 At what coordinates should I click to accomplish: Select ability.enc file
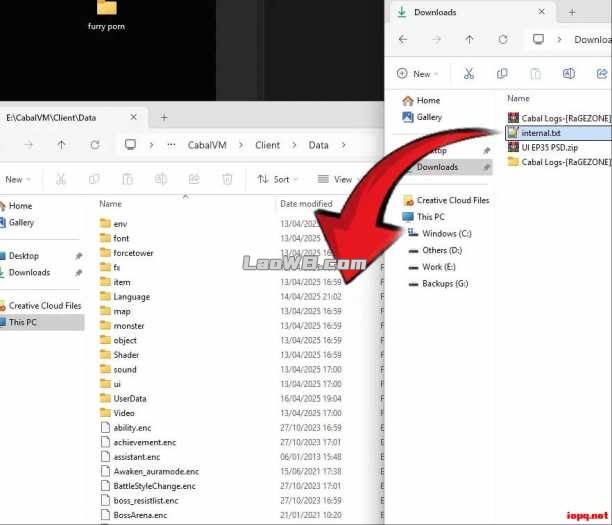(126, 428)
